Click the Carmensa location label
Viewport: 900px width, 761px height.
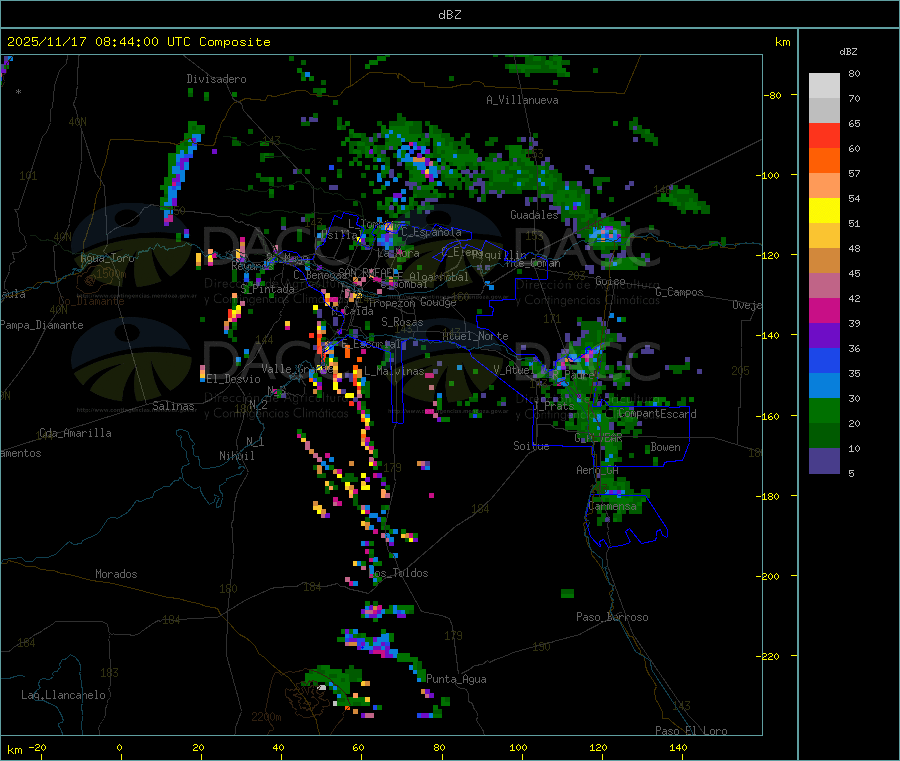612,507
